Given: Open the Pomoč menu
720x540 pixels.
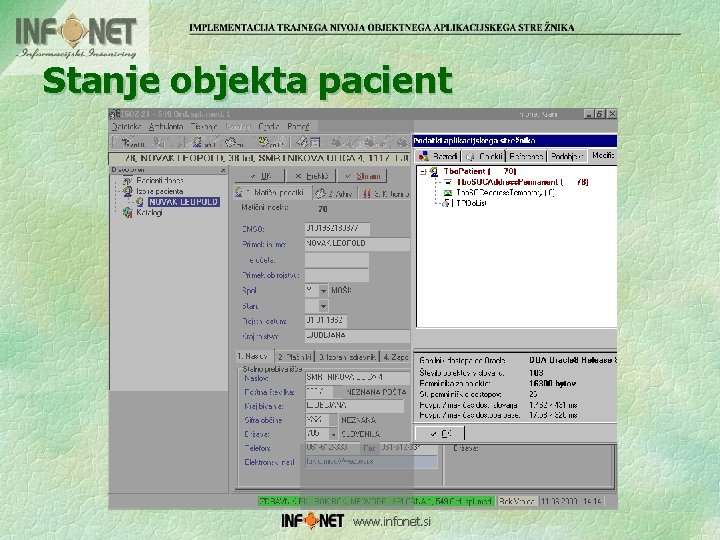Looking at the screenshot, I should 298,127.
